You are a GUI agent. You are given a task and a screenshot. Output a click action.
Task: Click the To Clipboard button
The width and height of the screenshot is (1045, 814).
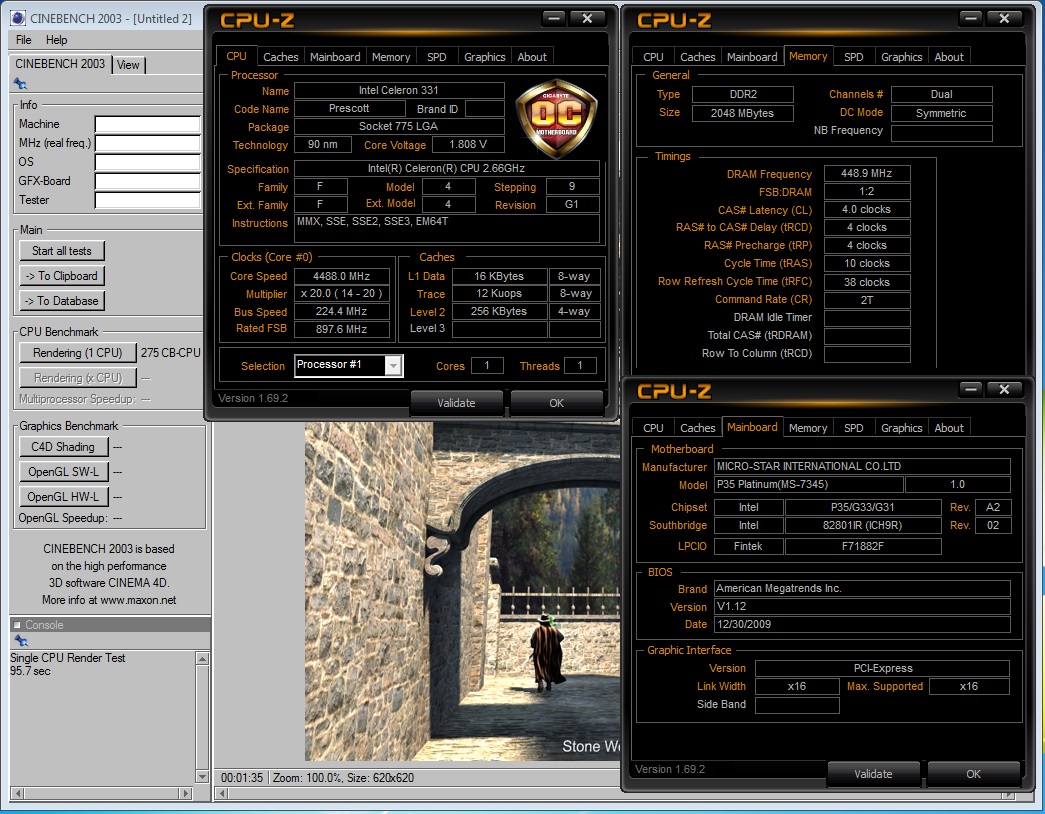click(x=62, y=276)
